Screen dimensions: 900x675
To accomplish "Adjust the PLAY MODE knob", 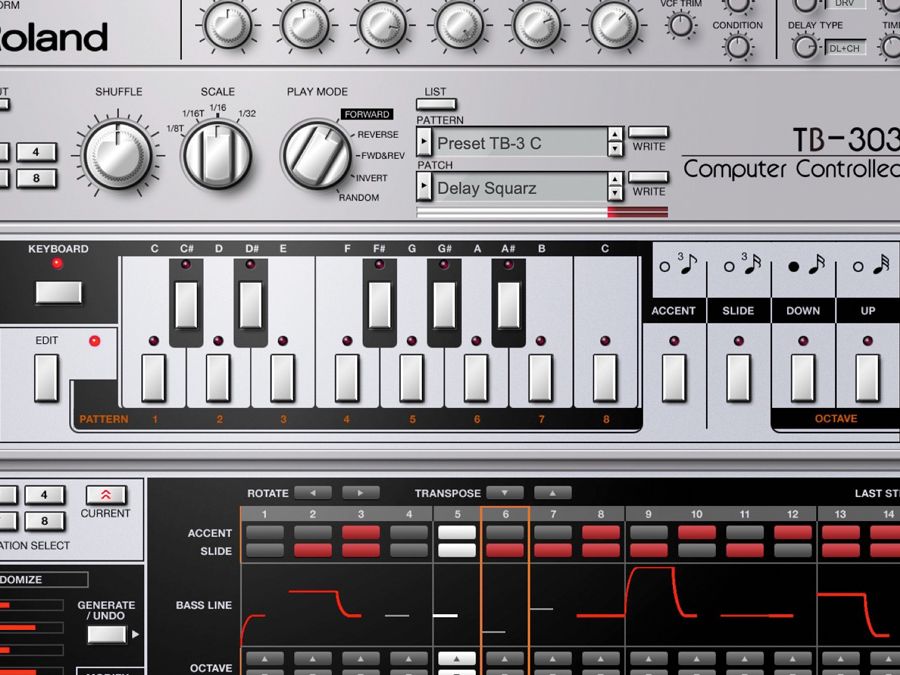I will (316, 155).
